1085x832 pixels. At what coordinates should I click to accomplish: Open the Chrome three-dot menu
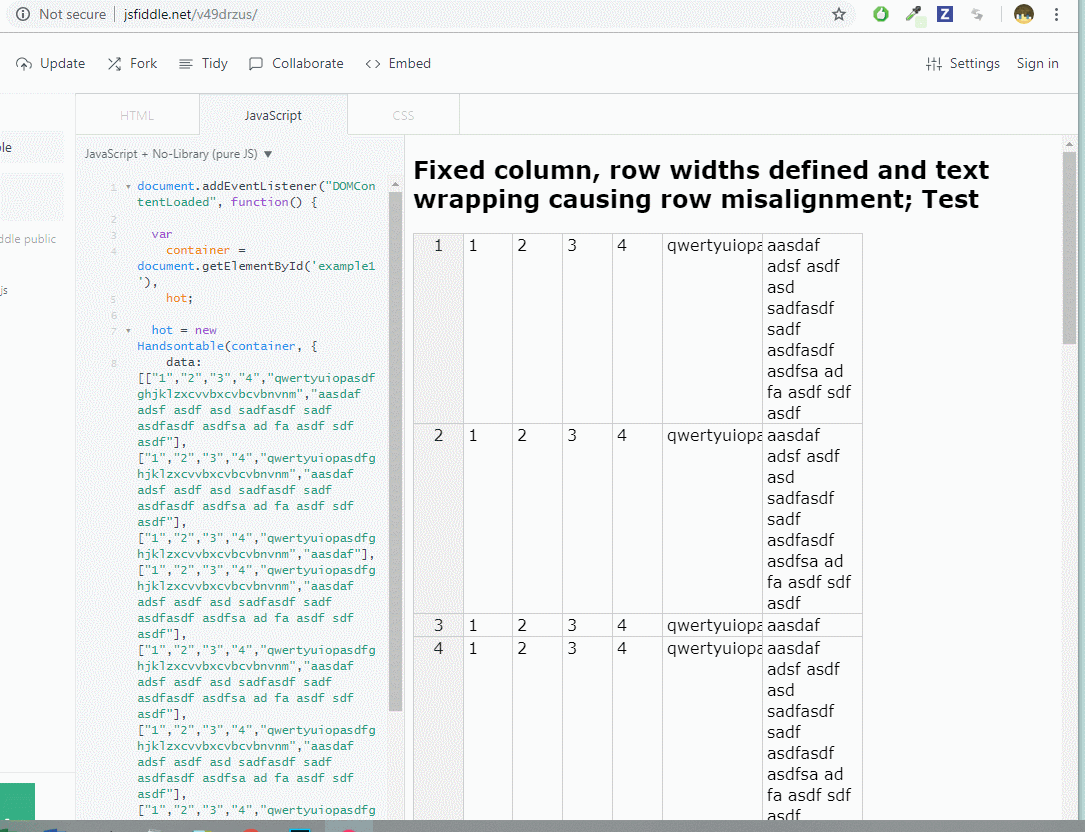coord(1057,14)
